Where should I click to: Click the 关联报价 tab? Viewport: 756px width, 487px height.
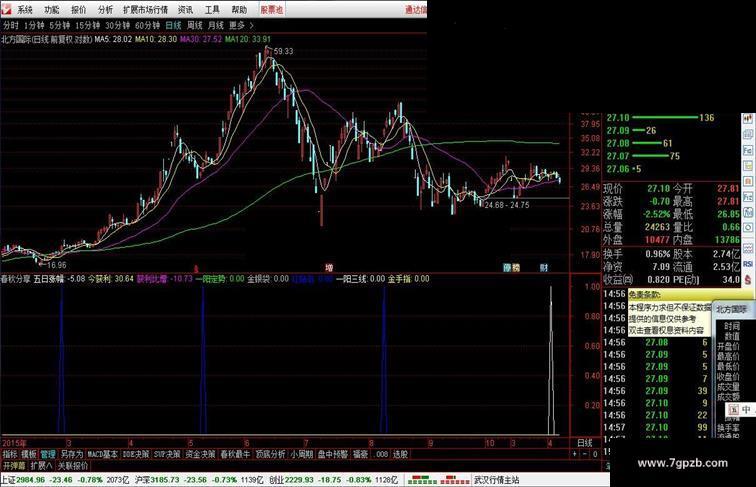pos(73,466)
